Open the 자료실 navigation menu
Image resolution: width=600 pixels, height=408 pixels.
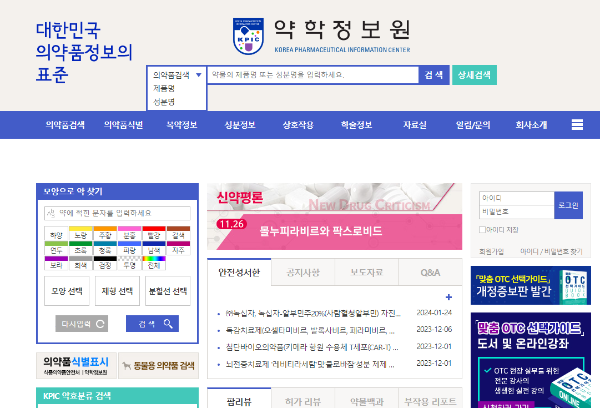415,125
